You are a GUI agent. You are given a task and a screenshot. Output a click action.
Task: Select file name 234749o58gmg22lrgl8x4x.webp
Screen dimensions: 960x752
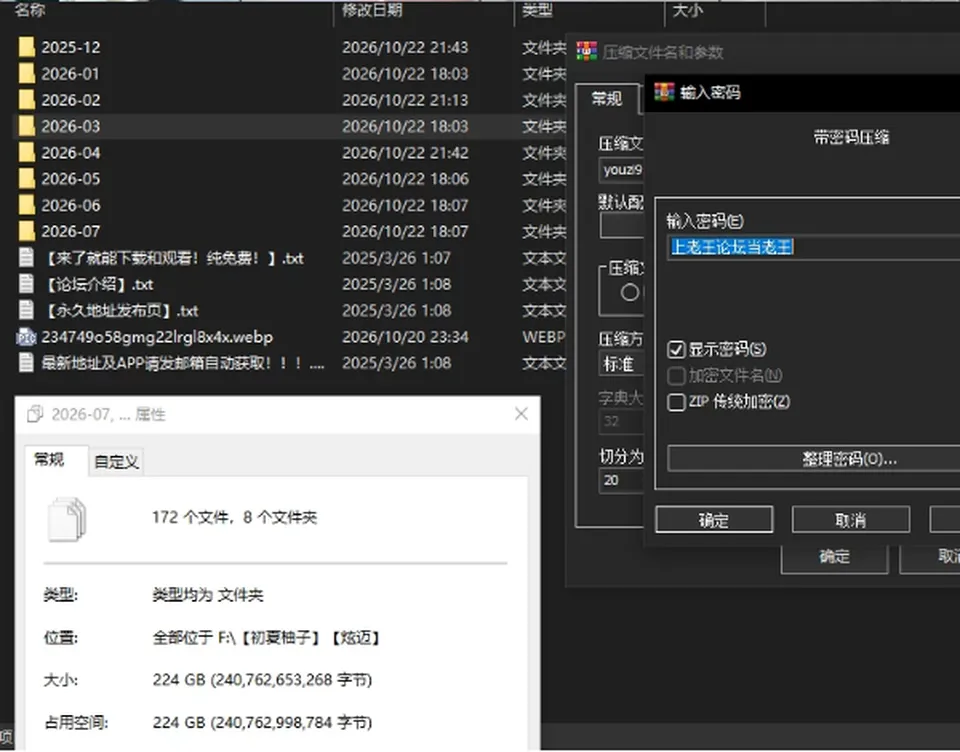pyautogui.click(x=157, y=337)
